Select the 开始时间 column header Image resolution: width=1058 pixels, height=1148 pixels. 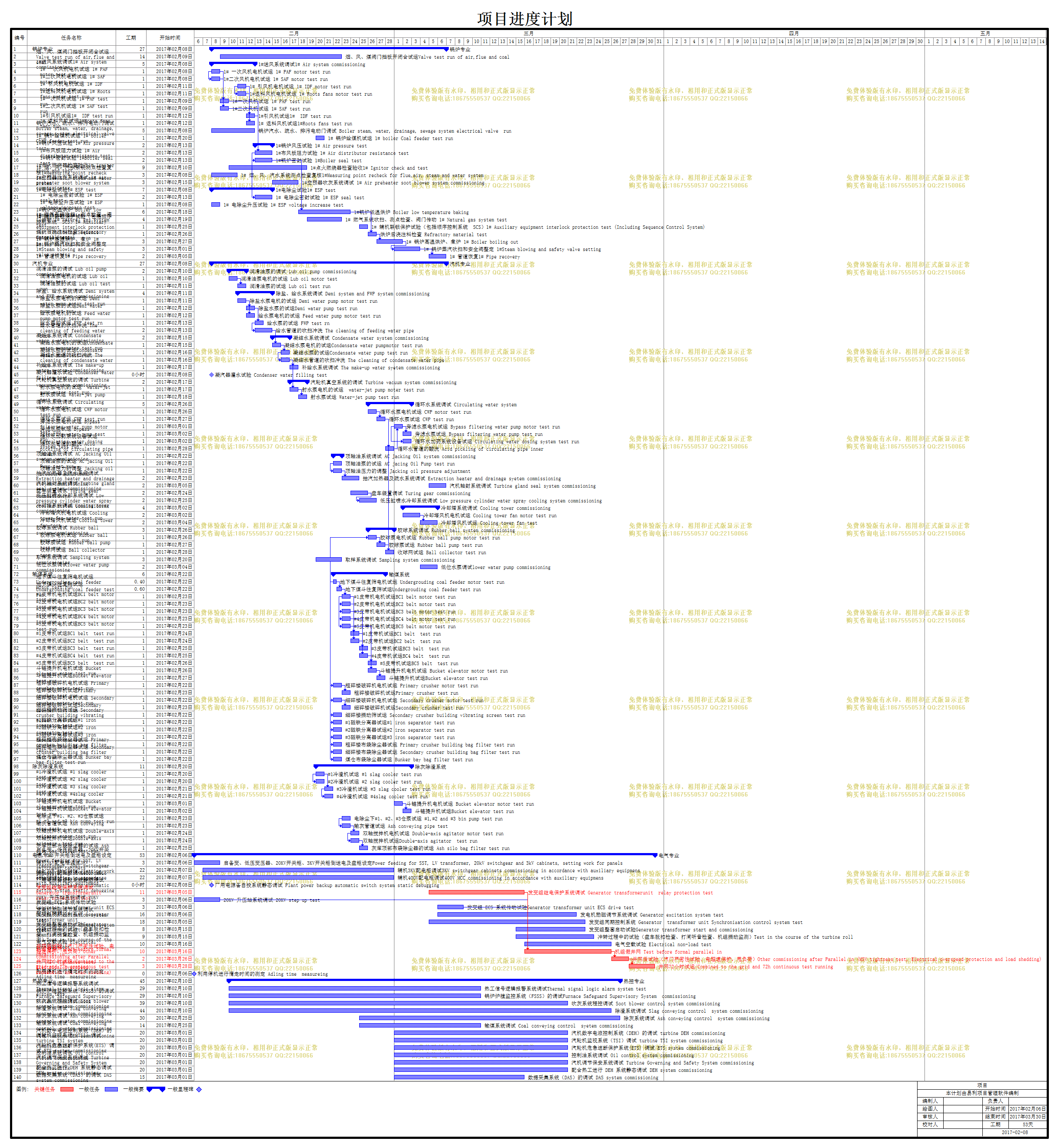(x=170, y=38)
